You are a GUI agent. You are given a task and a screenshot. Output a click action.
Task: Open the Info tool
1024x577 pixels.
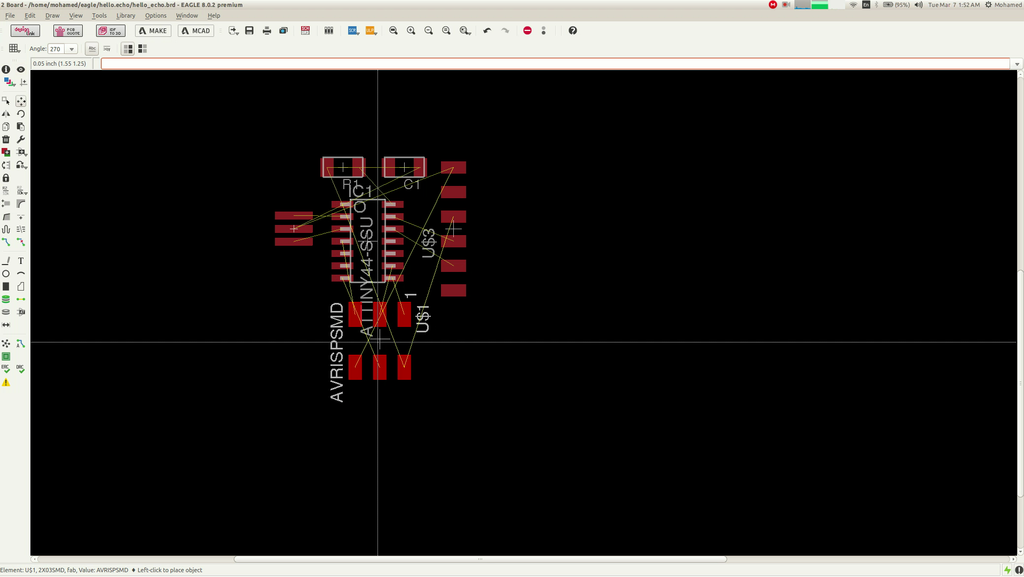click(x=6, y=69)
